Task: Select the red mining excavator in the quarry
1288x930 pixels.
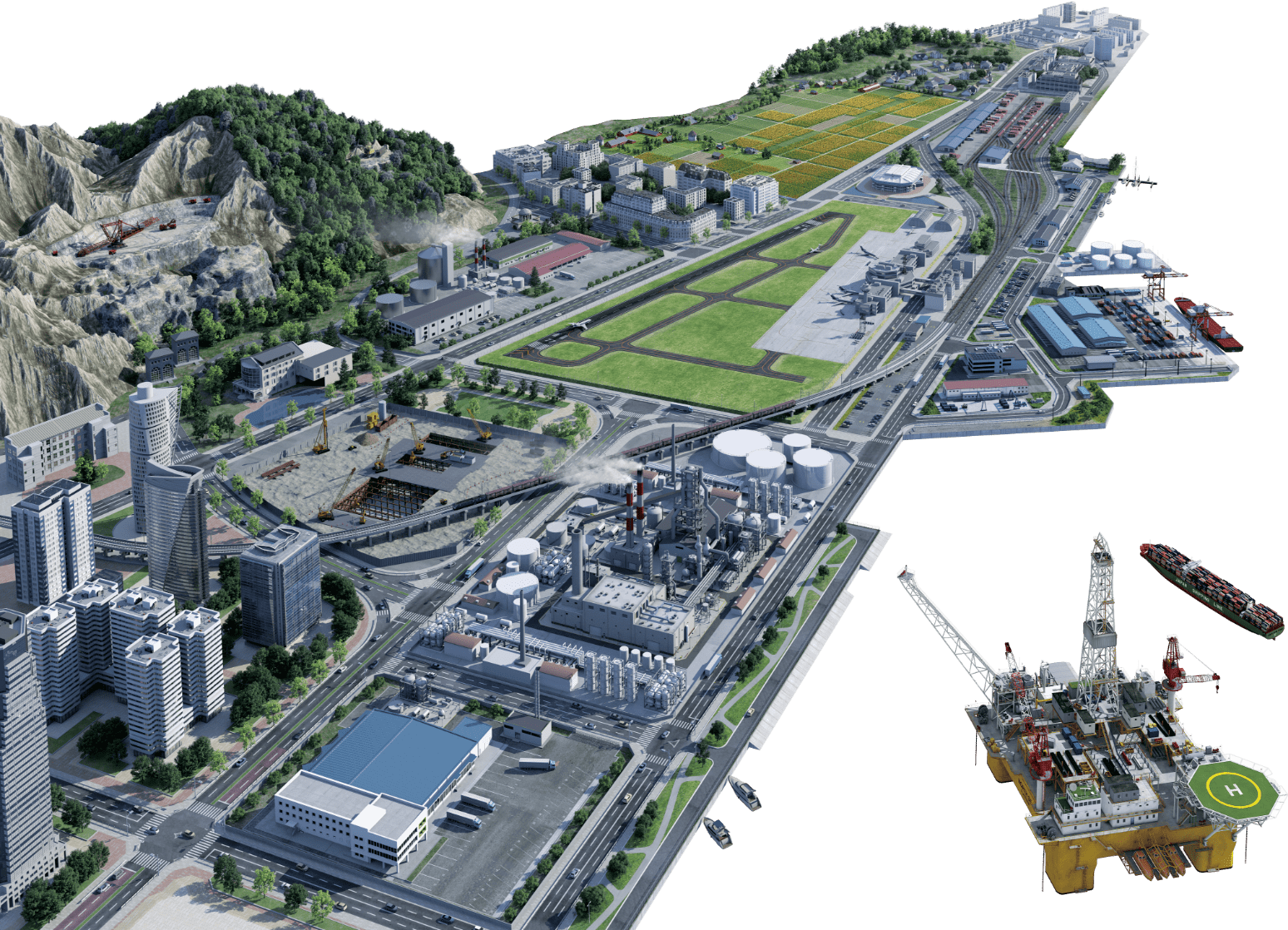Action: point(116,235)
